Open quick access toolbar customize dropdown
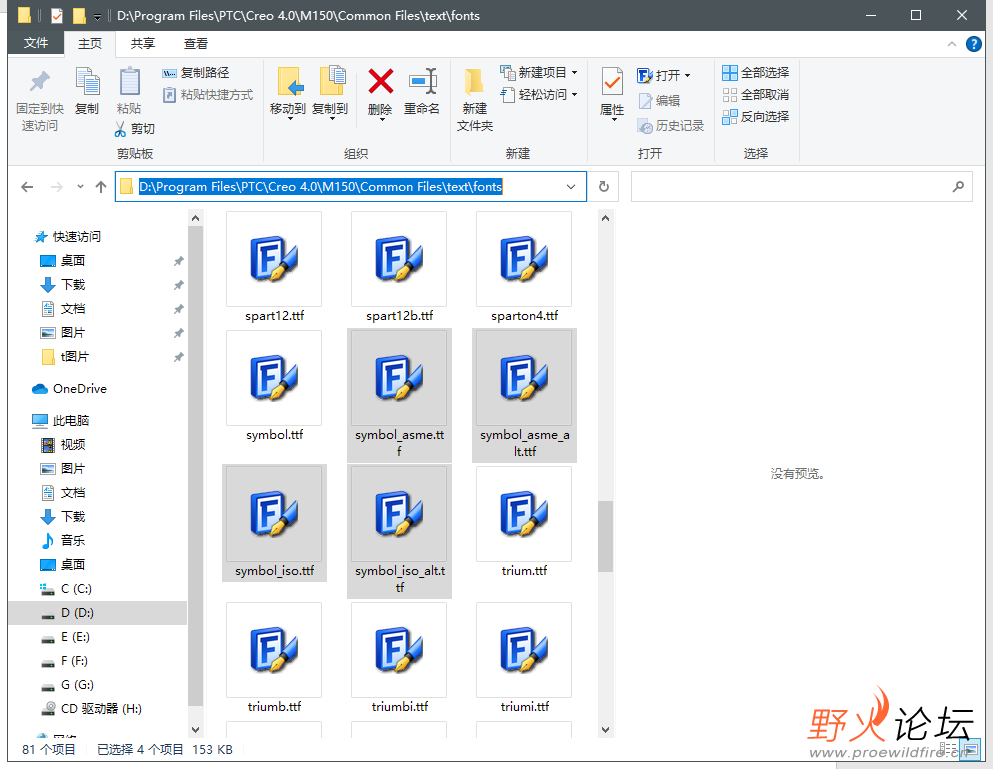 coord(97,16)
